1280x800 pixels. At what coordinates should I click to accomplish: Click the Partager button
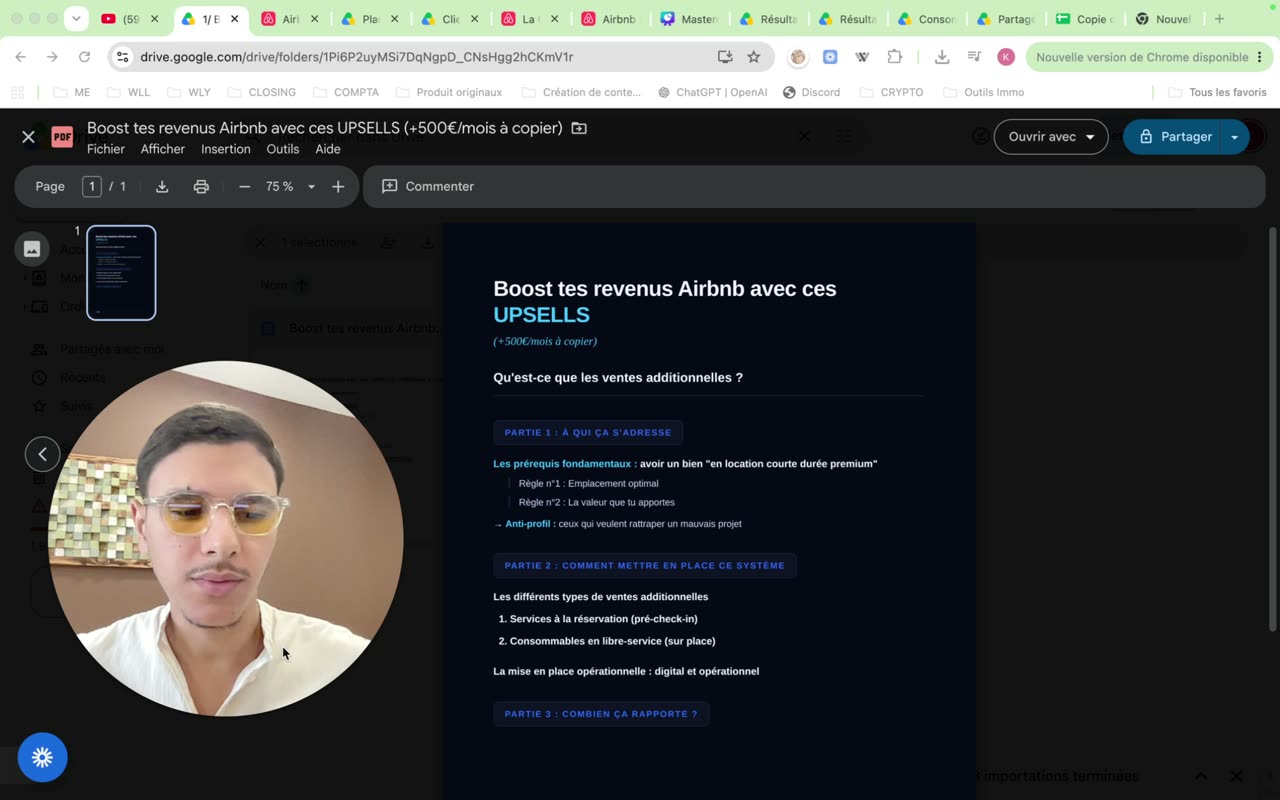click(x=1173, y=137)
